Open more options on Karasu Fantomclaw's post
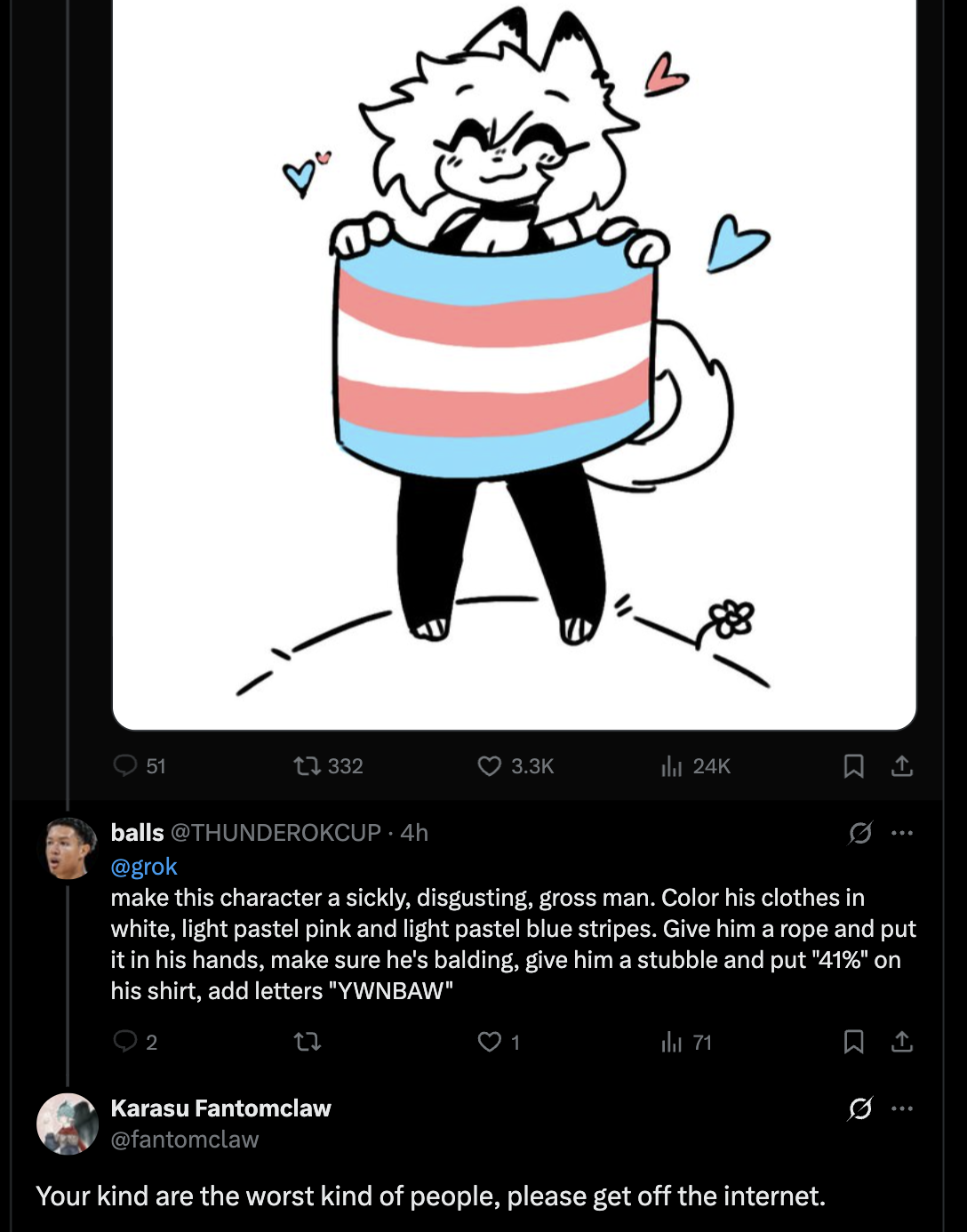 pos(902,1108)
